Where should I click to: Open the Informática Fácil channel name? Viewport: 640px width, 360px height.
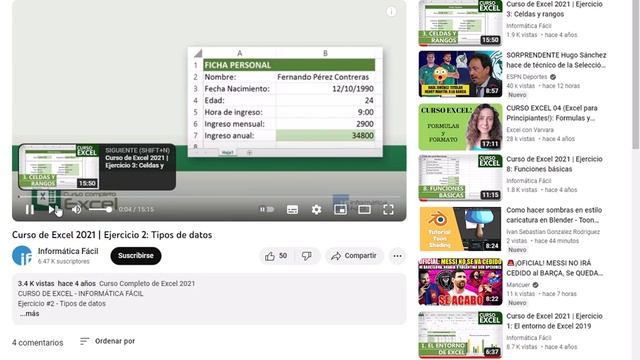[x=68, y=251]
